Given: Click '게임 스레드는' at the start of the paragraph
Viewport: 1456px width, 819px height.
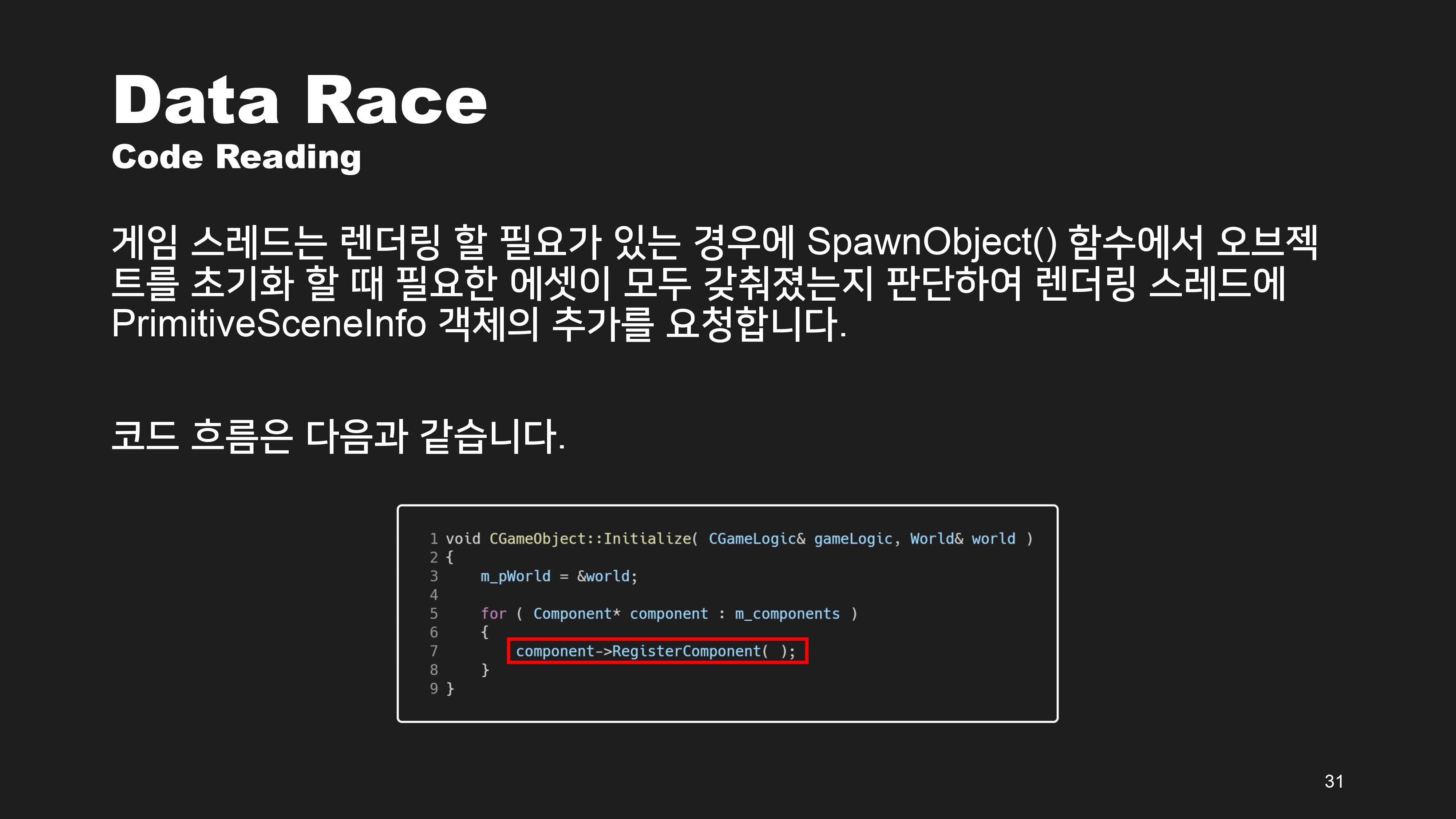Looking at the screenshot, I should [x=219, y=242].
